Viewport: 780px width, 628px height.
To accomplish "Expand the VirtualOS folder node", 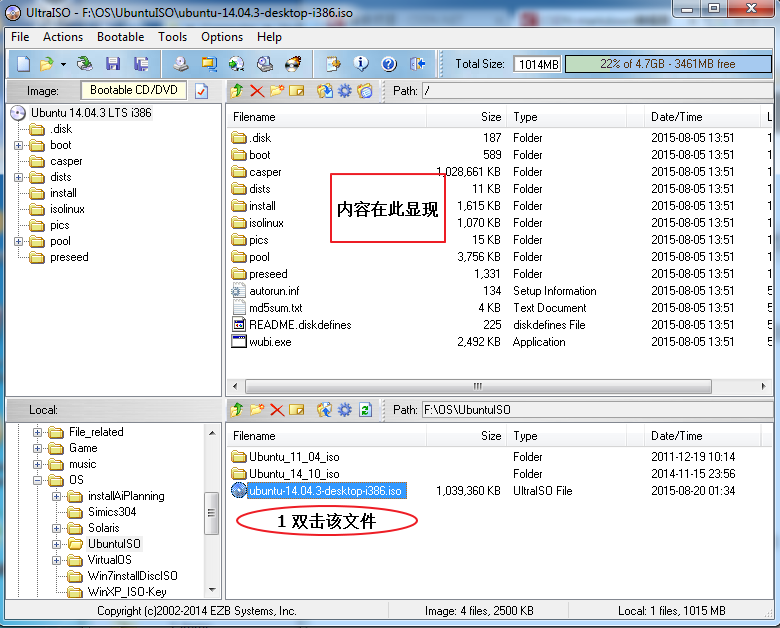I will tap(56, 560).
